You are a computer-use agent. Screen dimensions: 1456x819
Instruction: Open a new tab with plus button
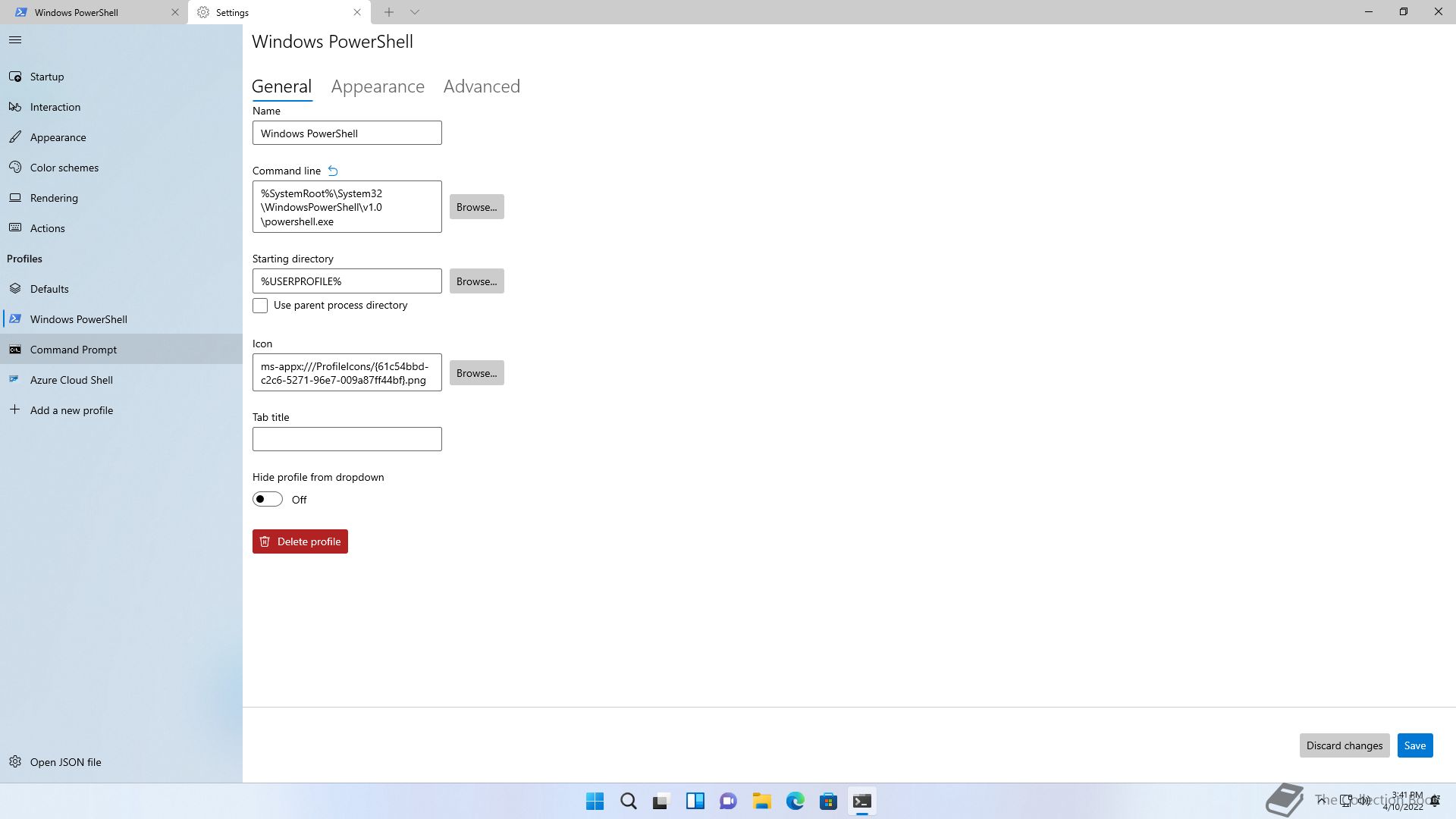point(389,12)
